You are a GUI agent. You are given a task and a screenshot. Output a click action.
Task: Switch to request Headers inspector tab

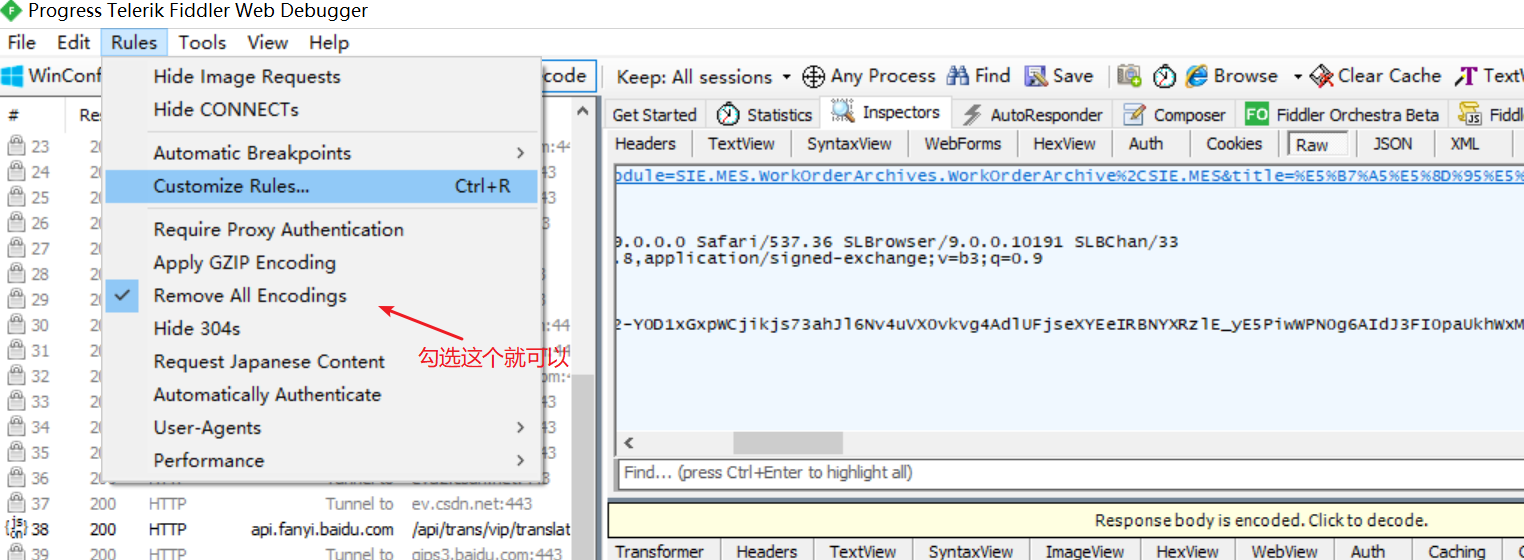[645, 143]
